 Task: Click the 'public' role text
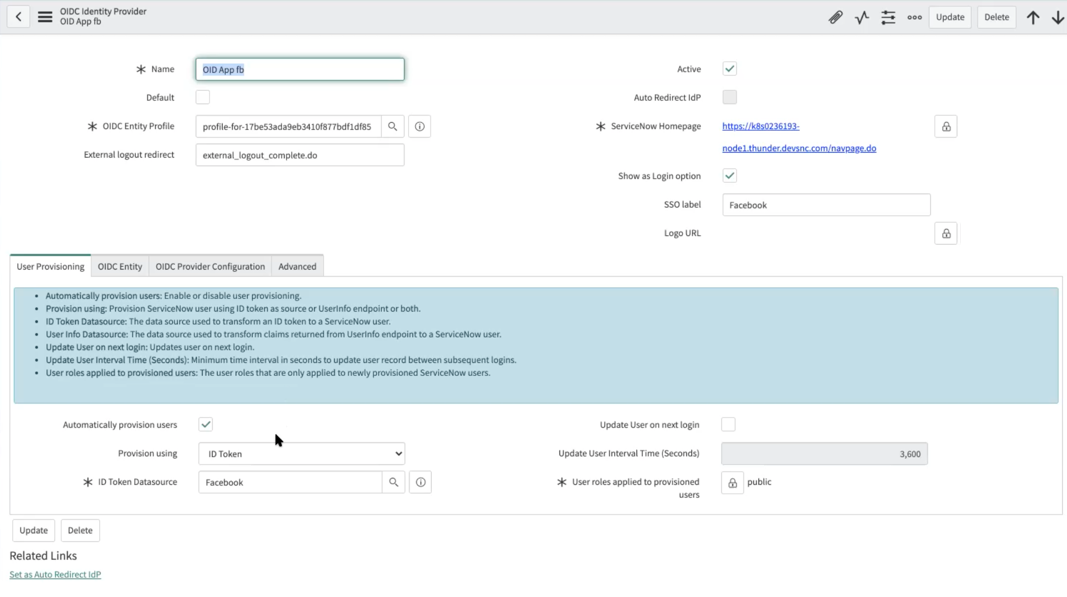(x=759, y=482)
